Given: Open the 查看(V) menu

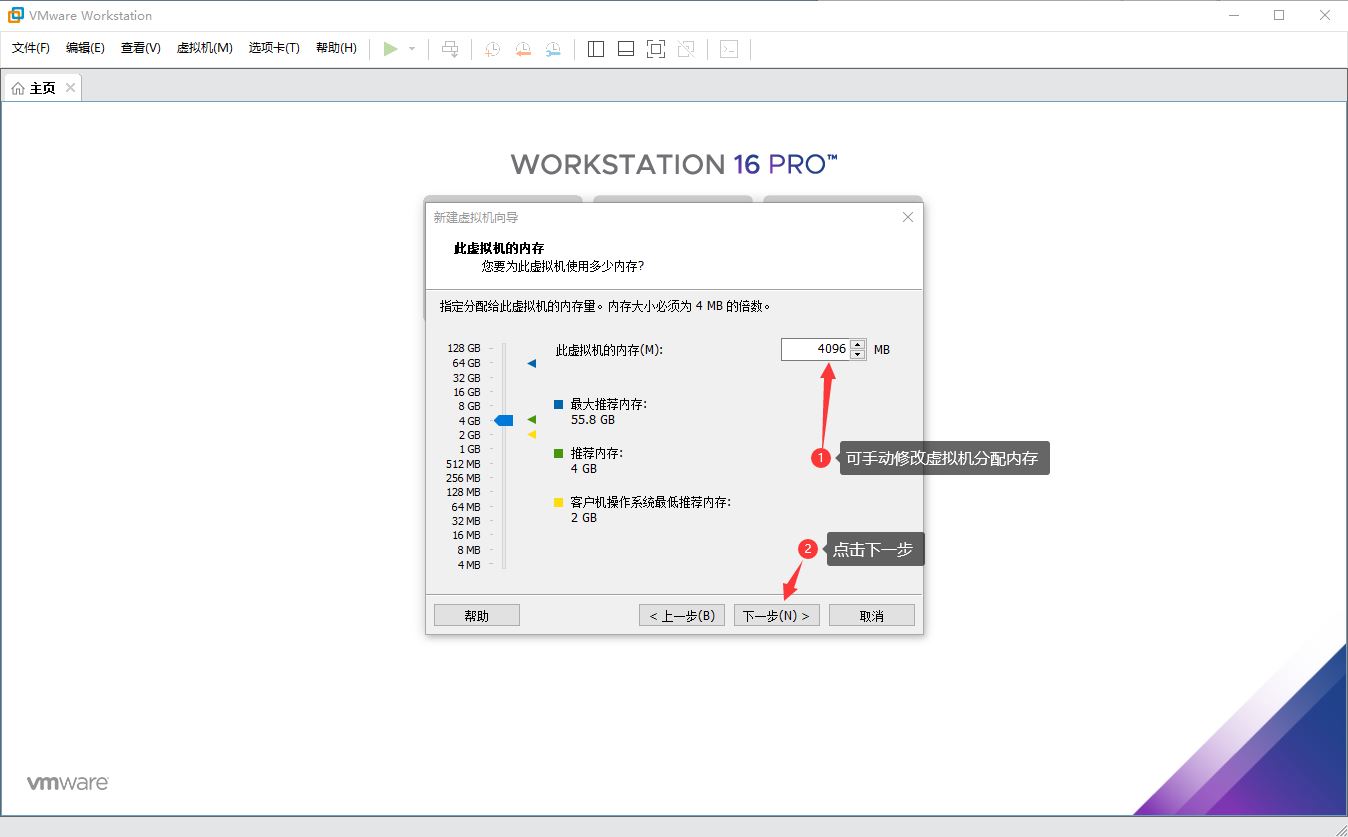Looking at the screenshot, I should 141,48.
